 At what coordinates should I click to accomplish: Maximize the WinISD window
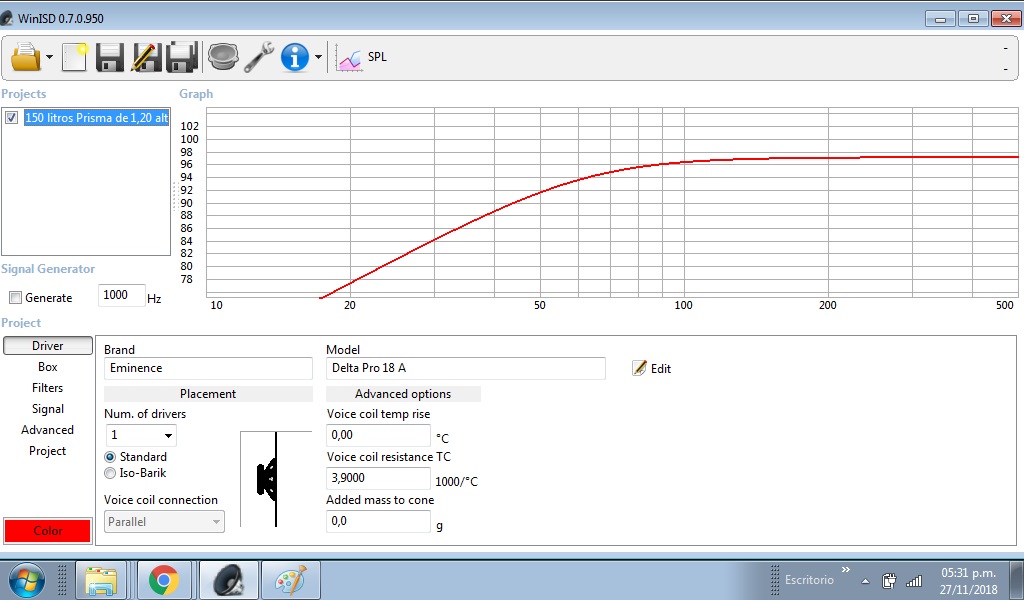[973, 19]
